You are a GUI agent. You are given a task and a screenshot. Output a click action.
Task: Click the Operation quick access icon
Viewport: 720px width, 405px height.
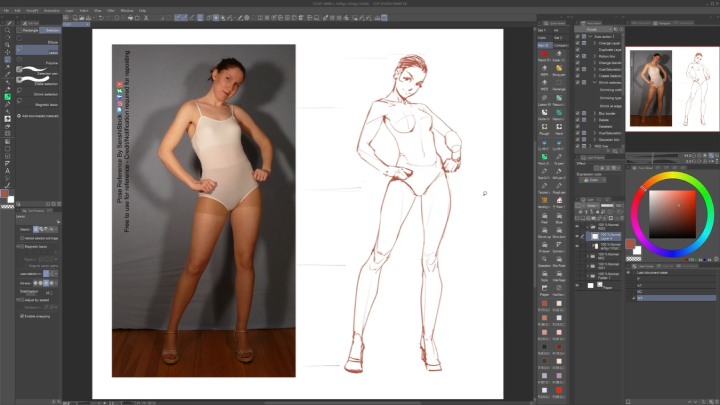click(544, 260)
